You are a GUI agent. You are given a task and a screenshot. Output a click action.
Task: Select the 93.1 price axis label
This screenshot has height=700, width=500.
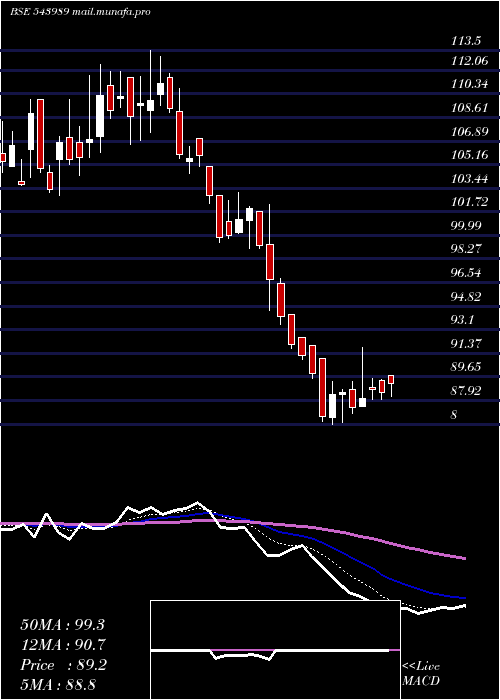[463, 320]
